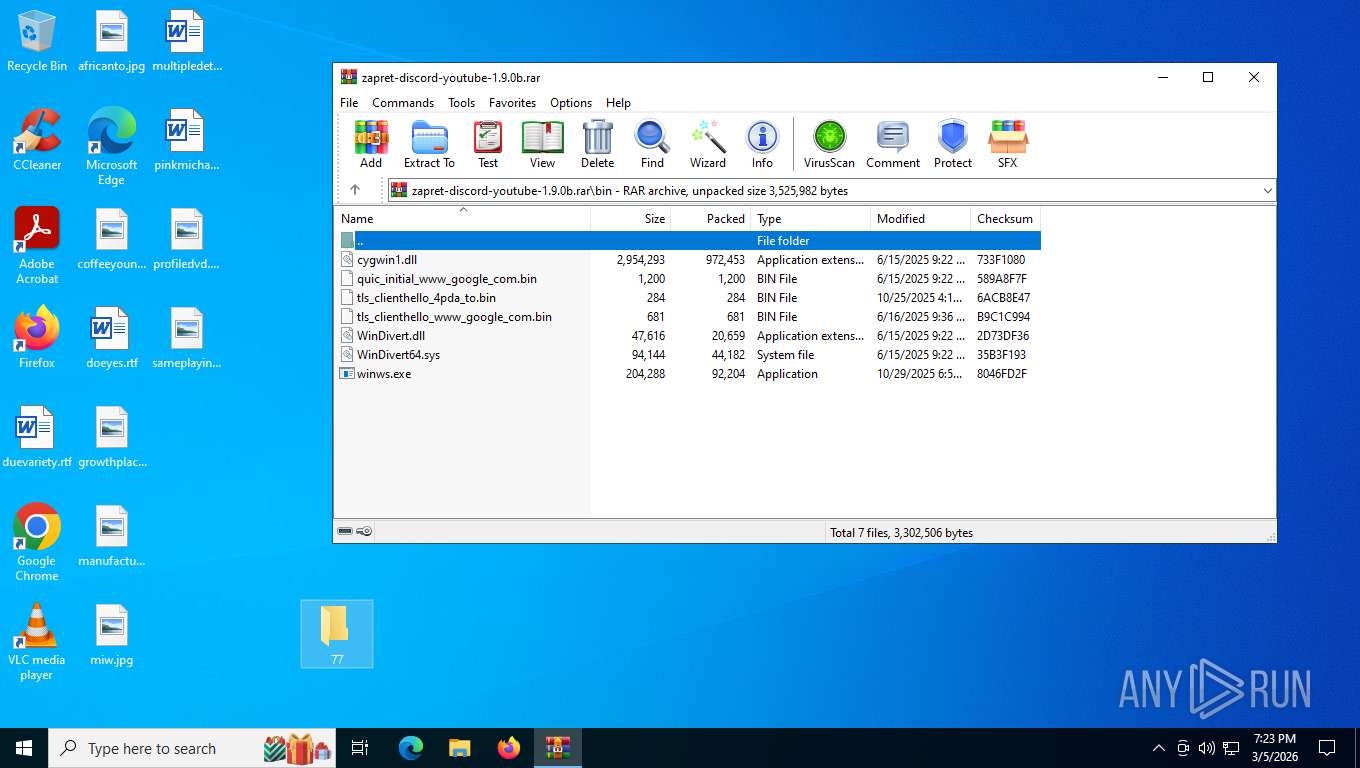Launch the Wizard tool
Viewport: 1360px width, 768px height.
click(x=708, y=144)
